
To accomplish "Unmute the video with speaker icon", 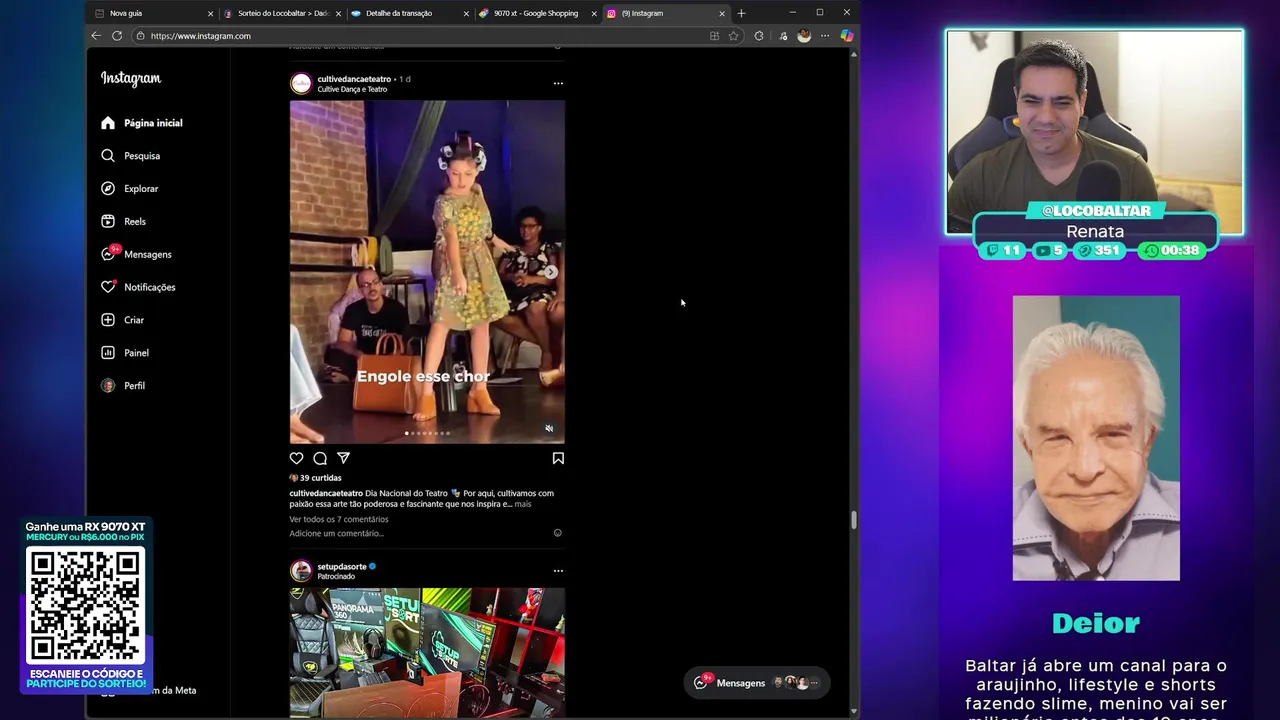I will [x=549, y=428].
